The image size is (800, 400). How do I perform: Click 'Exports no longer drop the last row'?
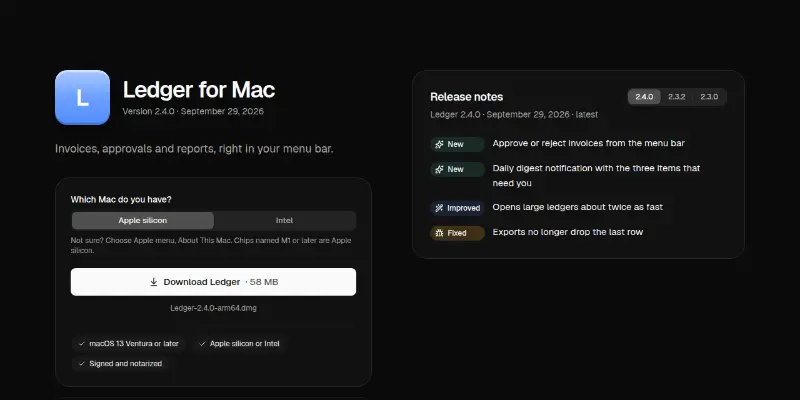pyautogui.click(x=567, y=232)
